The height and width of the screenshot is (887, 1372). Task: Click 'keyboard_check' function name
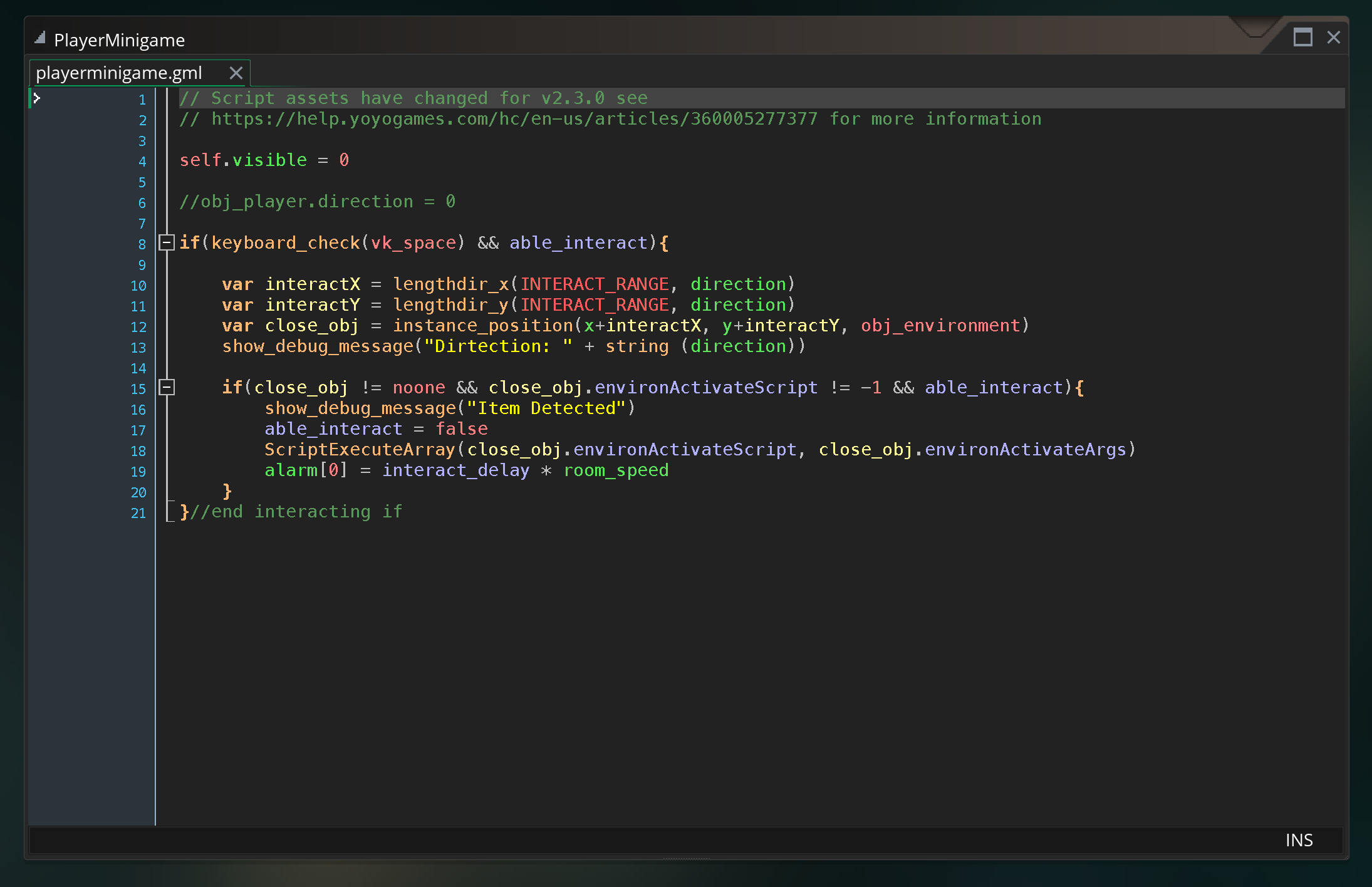(286, 242)
